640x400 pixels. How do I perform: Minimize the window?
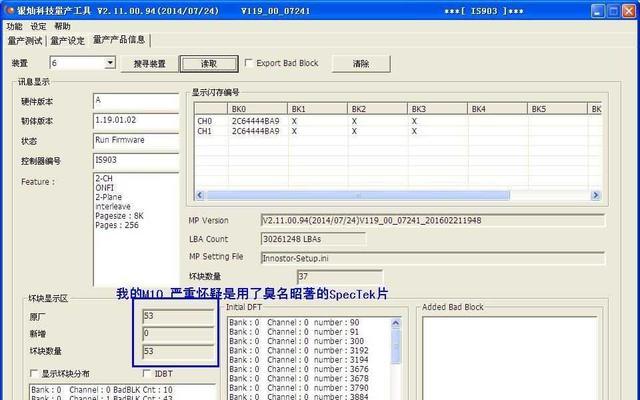point(598,11)
